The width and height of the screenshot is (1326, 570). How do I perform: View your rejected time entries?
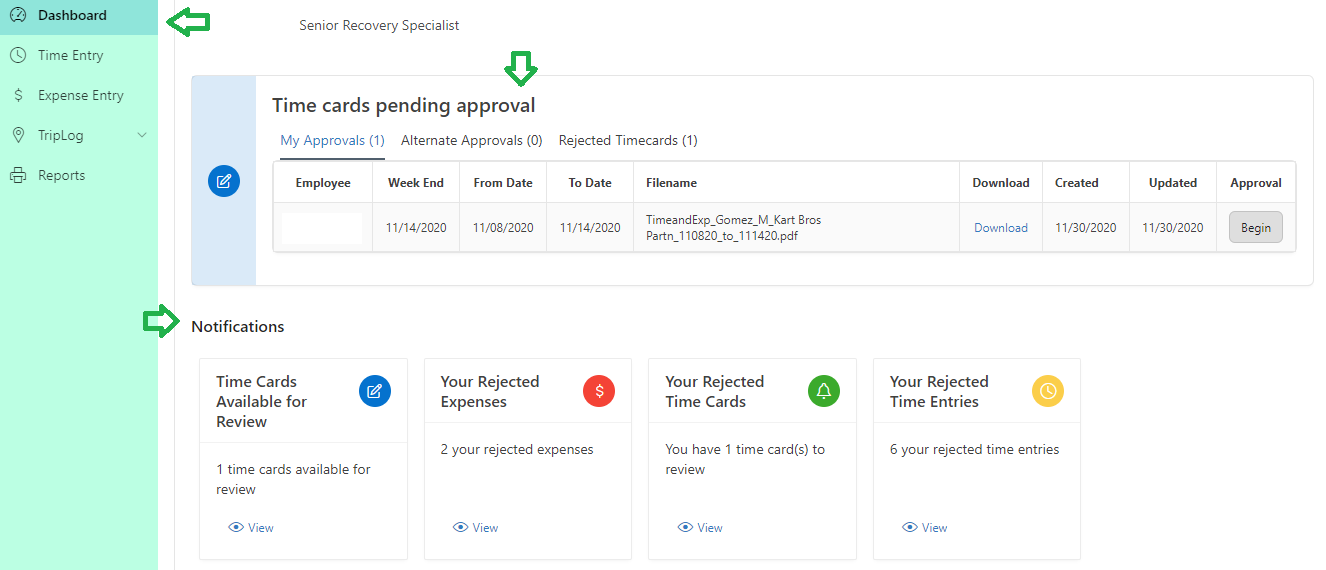tap(925, 528)
